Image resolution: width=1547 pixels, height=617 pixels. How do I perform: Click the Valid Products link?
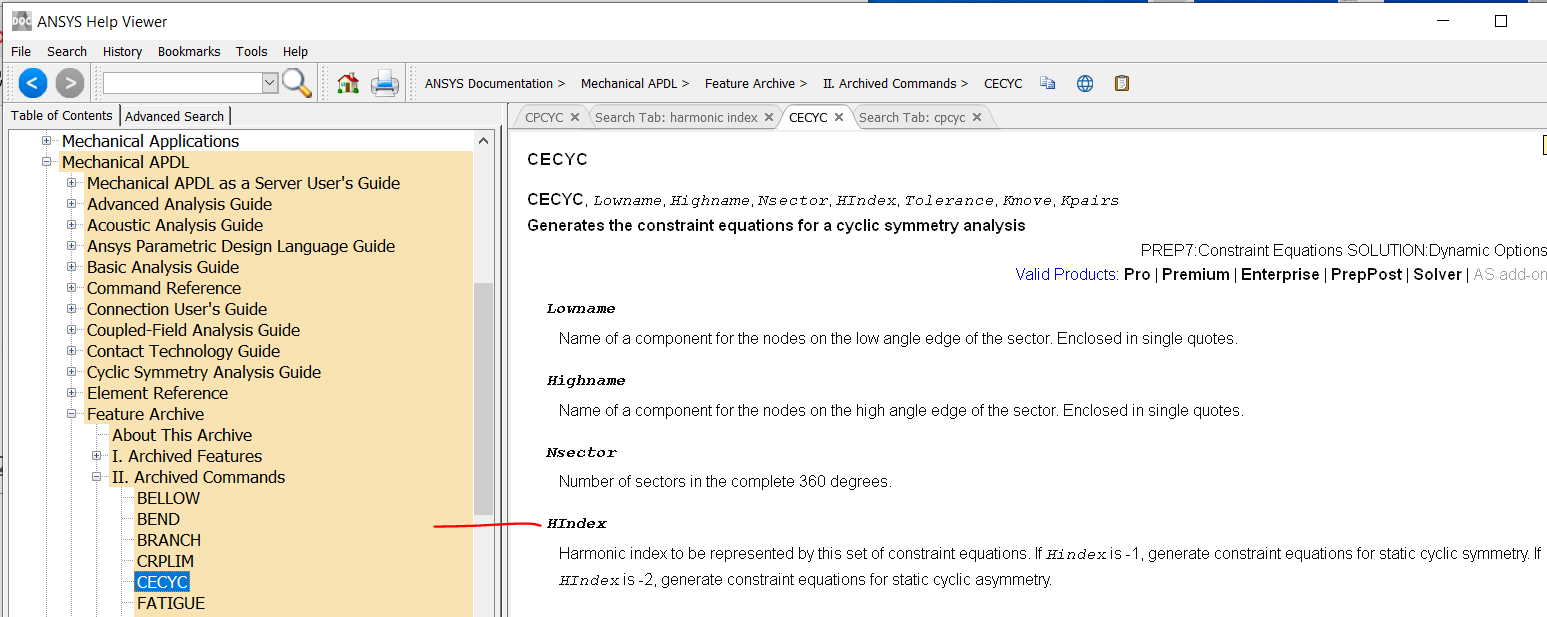pos(1066,274)
